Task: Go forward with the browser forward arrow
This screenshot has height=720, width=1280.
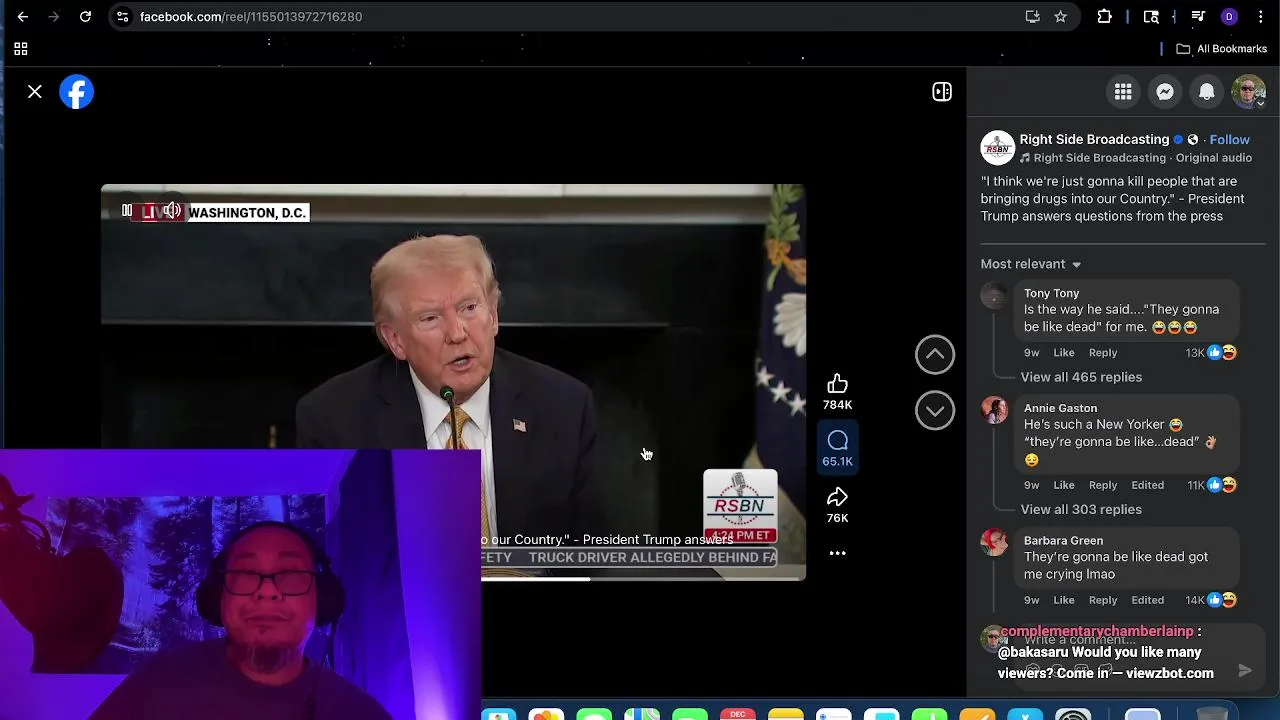Action: 55,16
